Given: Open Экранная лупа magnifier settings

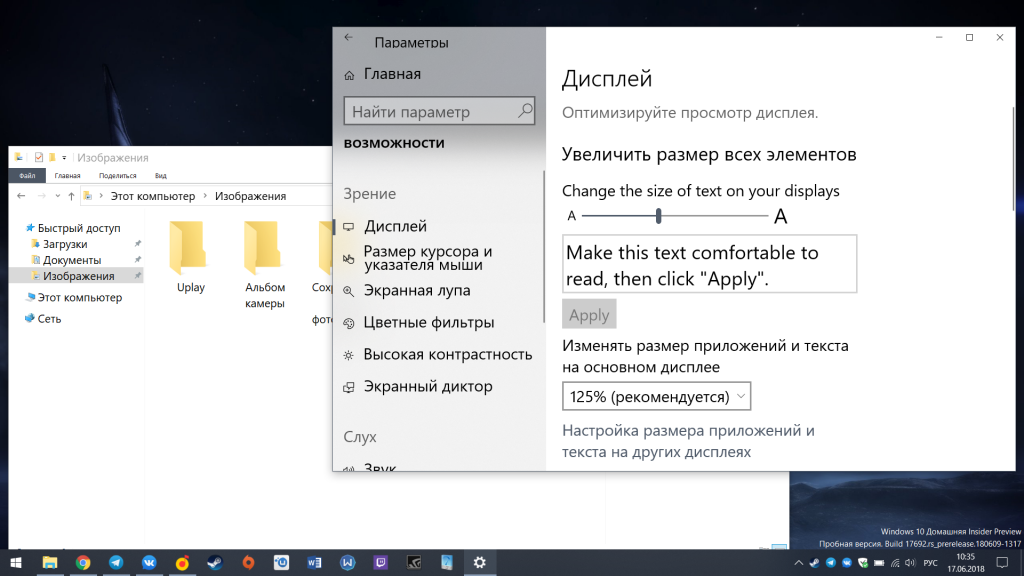Looking at the screenshot, I should click(416, 291).
